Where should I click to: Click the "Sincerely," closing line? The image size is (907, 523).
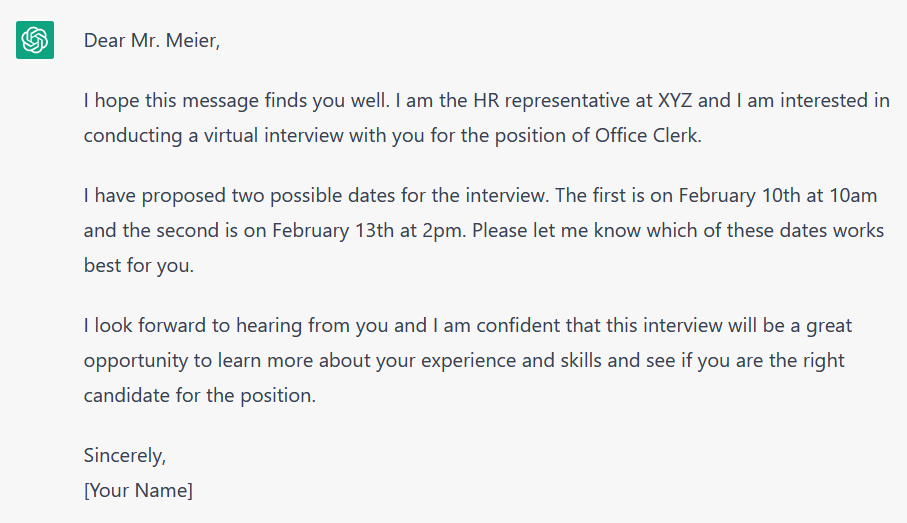[125, 456]
